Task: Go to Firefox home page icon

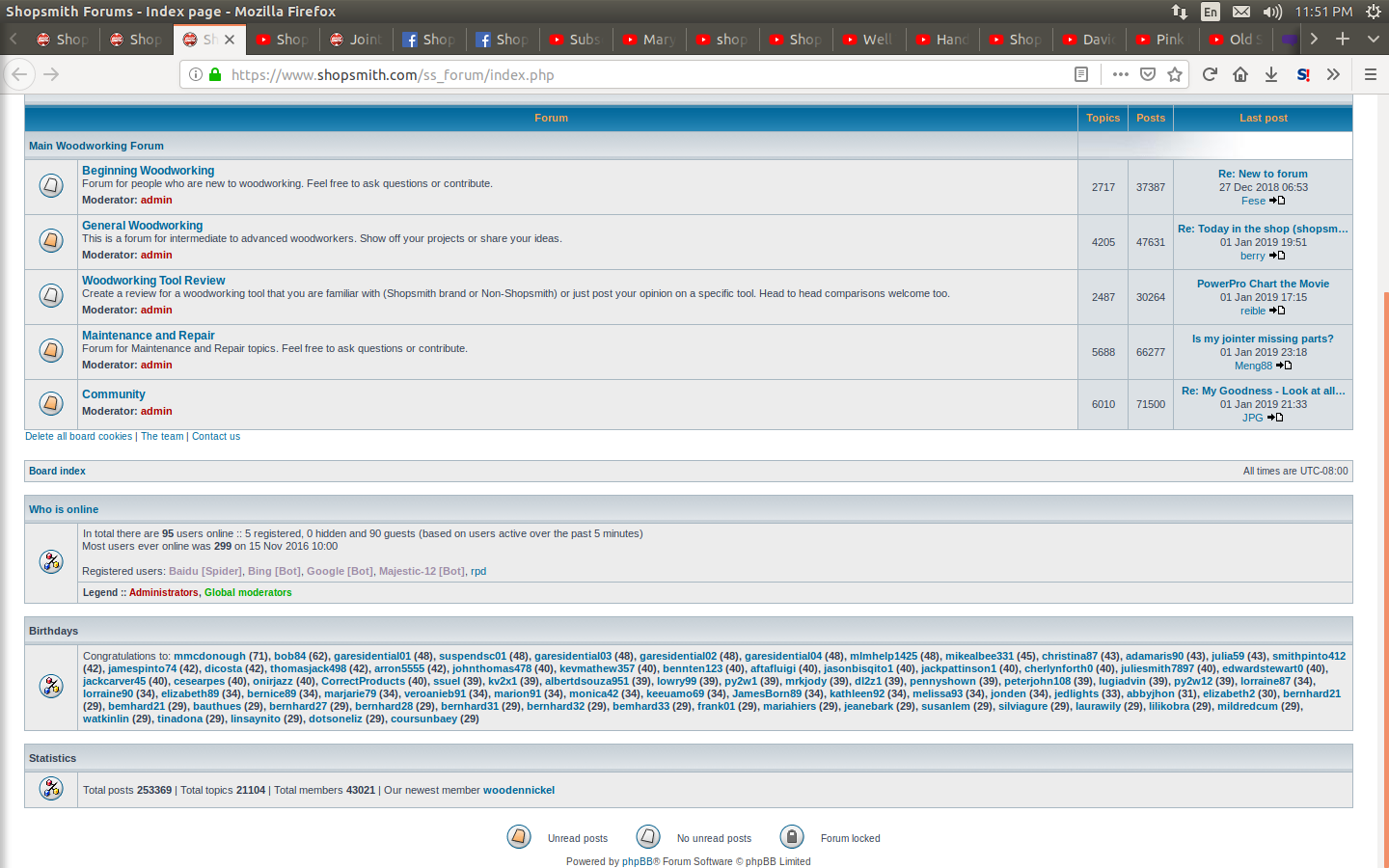Action: [x=1240, y=74]
